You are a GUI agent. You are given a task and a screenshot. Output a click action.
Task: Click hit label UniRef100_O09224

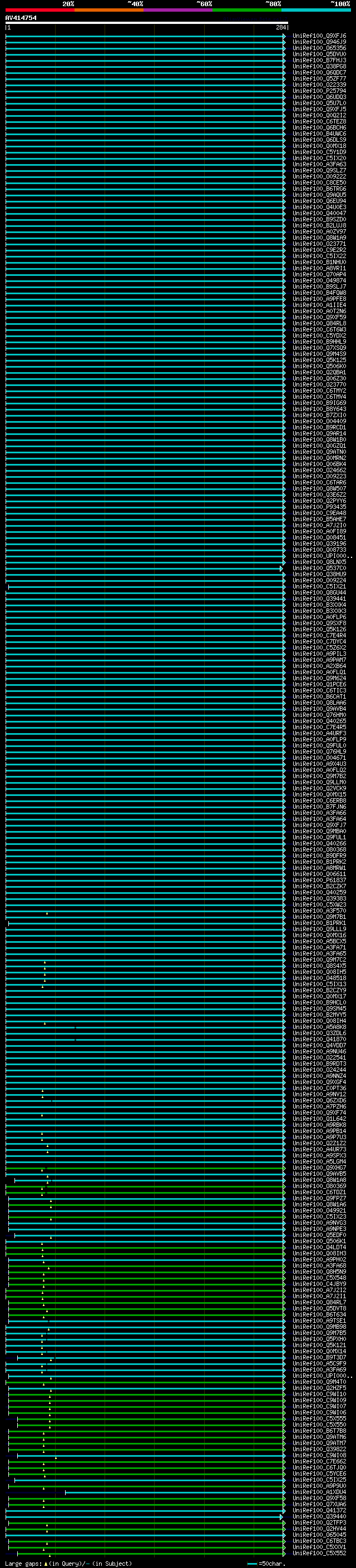(x=319, y=580)
